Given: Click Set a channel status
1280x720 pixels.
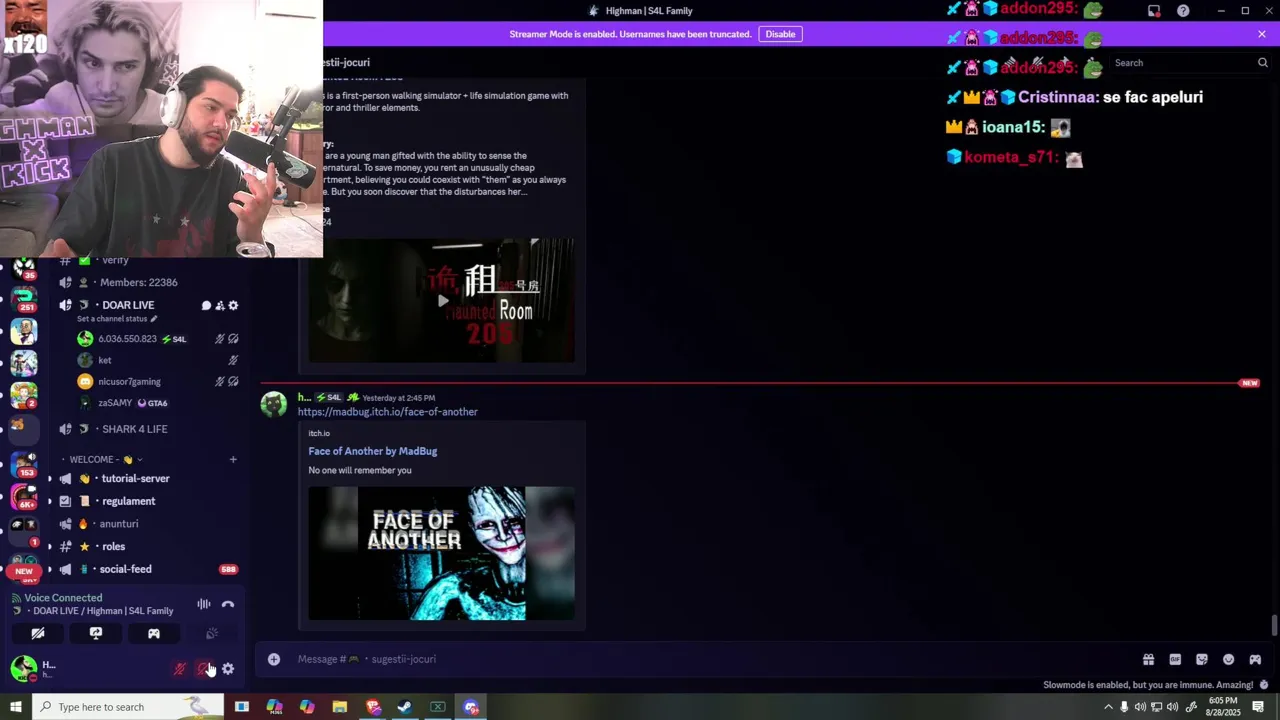Looking at the screenshot, I should (x=117, y=319).
